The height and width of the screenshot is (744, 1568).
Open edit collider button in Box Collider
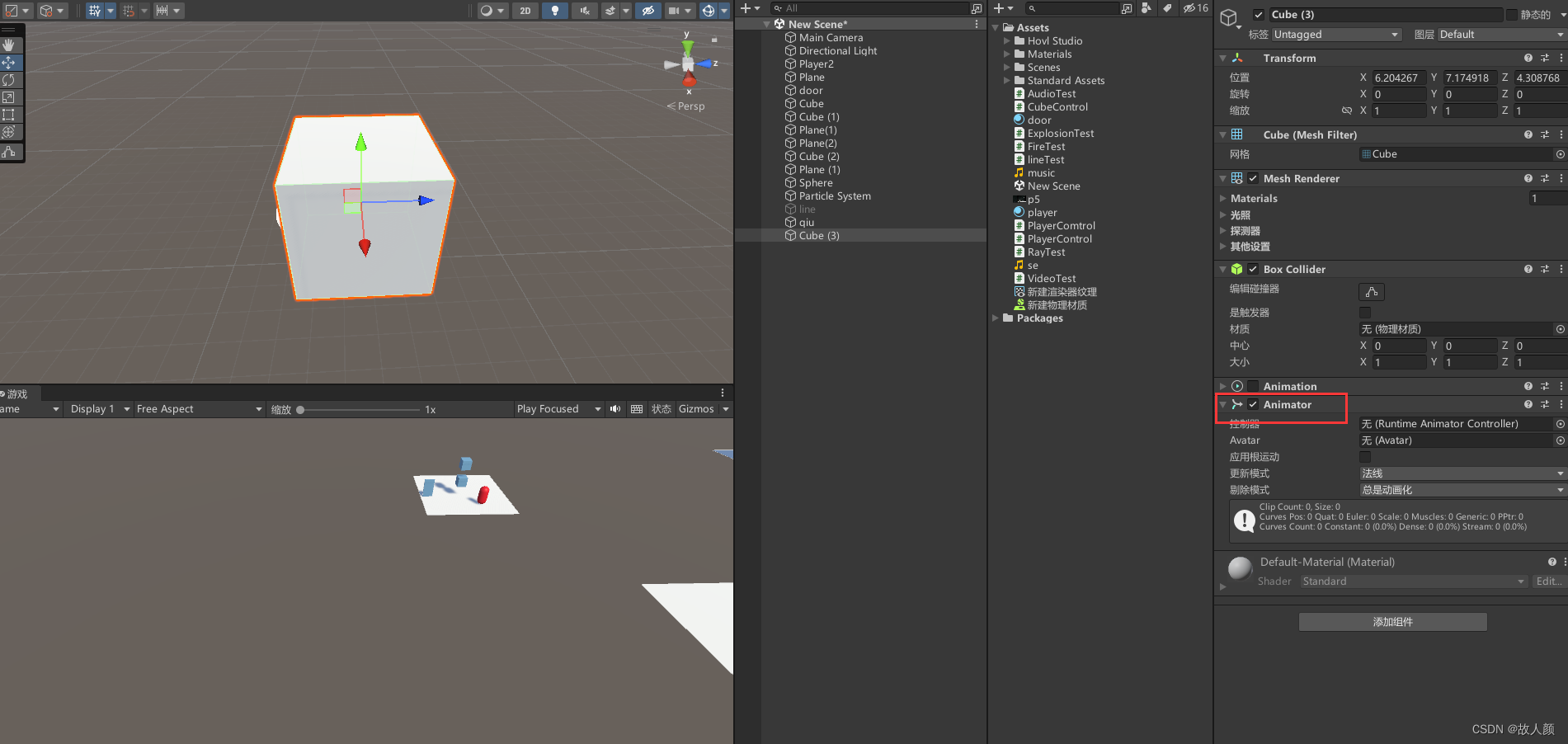[x=1372, y=291]
